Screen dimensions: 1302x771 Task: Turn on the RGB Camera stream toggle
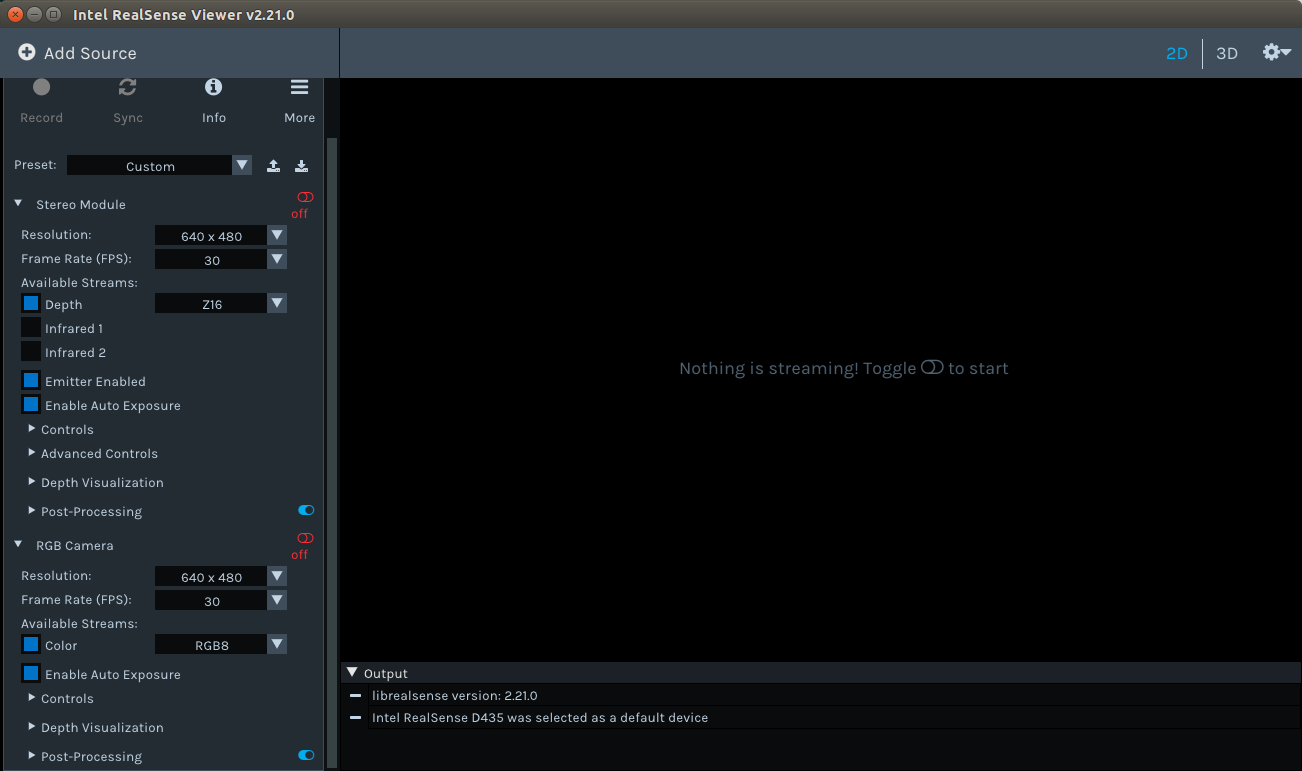pyautogui.click(x=305, y=539)
